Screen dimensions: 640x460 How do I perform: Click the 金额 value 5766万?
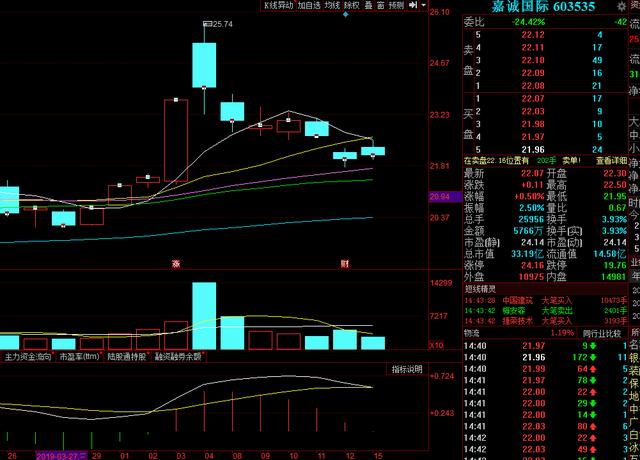click(528, 231)
